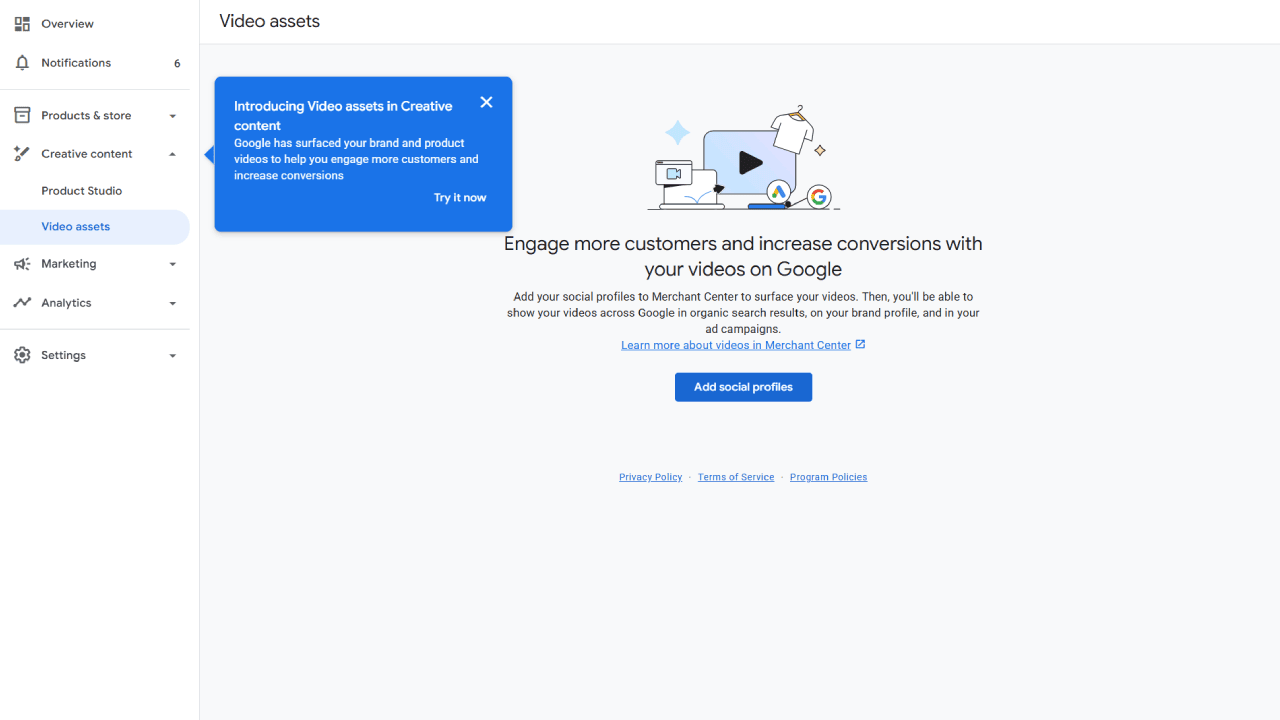
Task: Click the Analytics trend line icon
Action: (x=22, y=303)
